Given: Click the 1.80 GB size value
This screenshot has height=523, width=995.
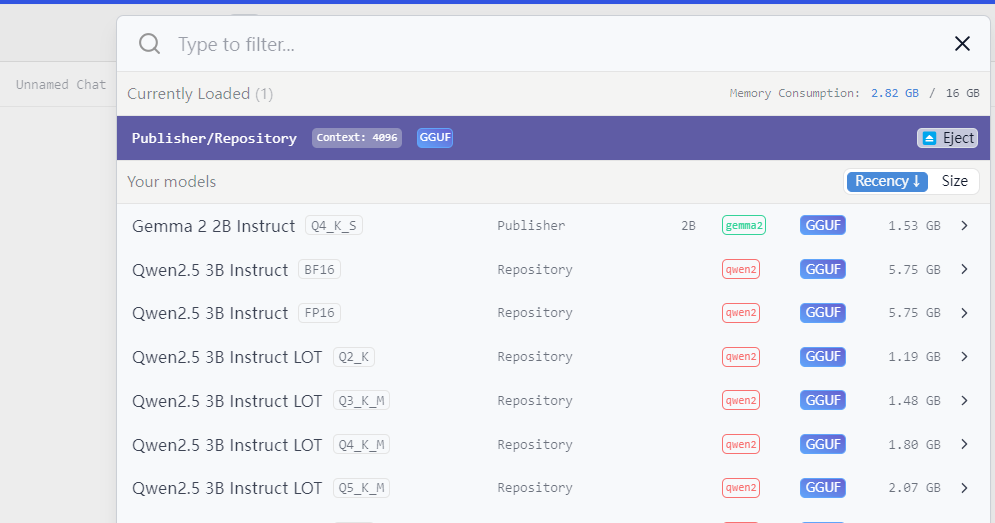Looking at the screenshot, I should pyautogui.click(x=914, y=444).
